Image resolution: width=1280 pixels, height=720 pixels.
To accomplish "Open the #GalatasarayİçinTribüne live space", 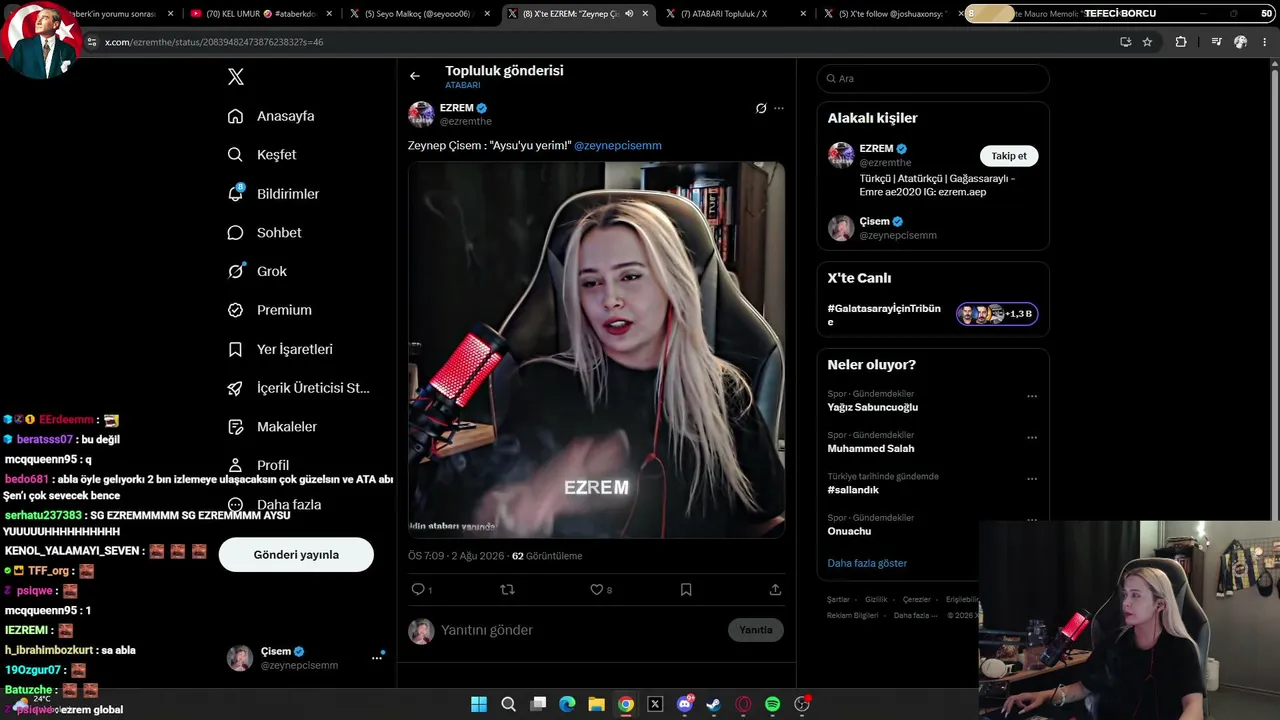I will [884, 315].
